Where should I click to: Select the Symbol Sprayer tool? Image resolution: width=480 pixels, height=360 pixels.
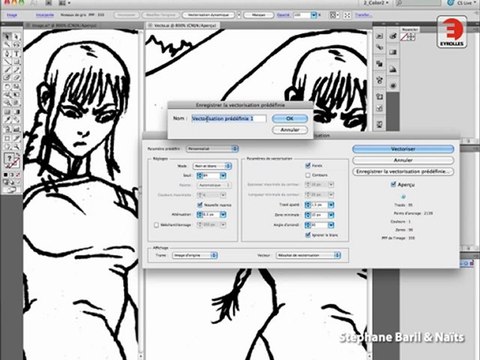pos(7,129)
